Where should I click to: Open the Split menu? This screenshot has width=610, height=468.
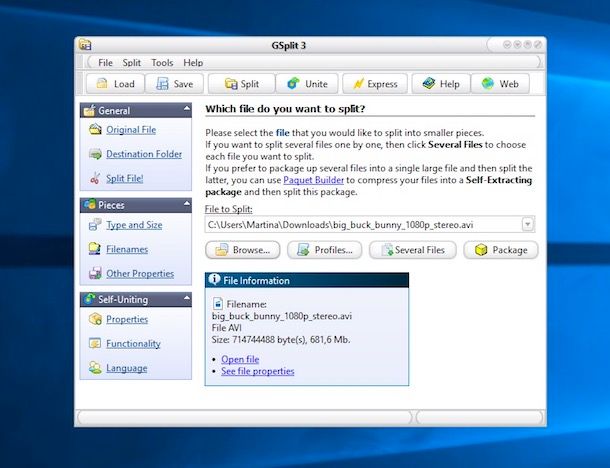pyautogui.click(x=131, y=63)
